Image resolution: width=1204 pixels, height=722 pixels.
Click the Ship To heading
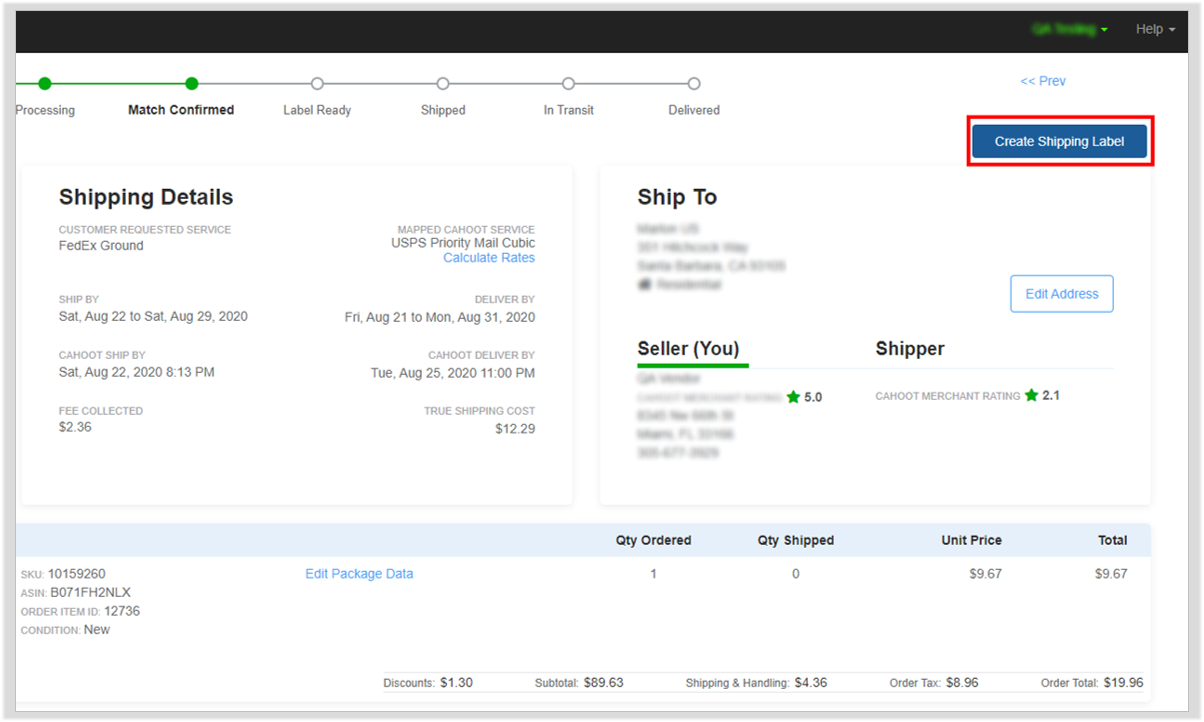(677, 197)
